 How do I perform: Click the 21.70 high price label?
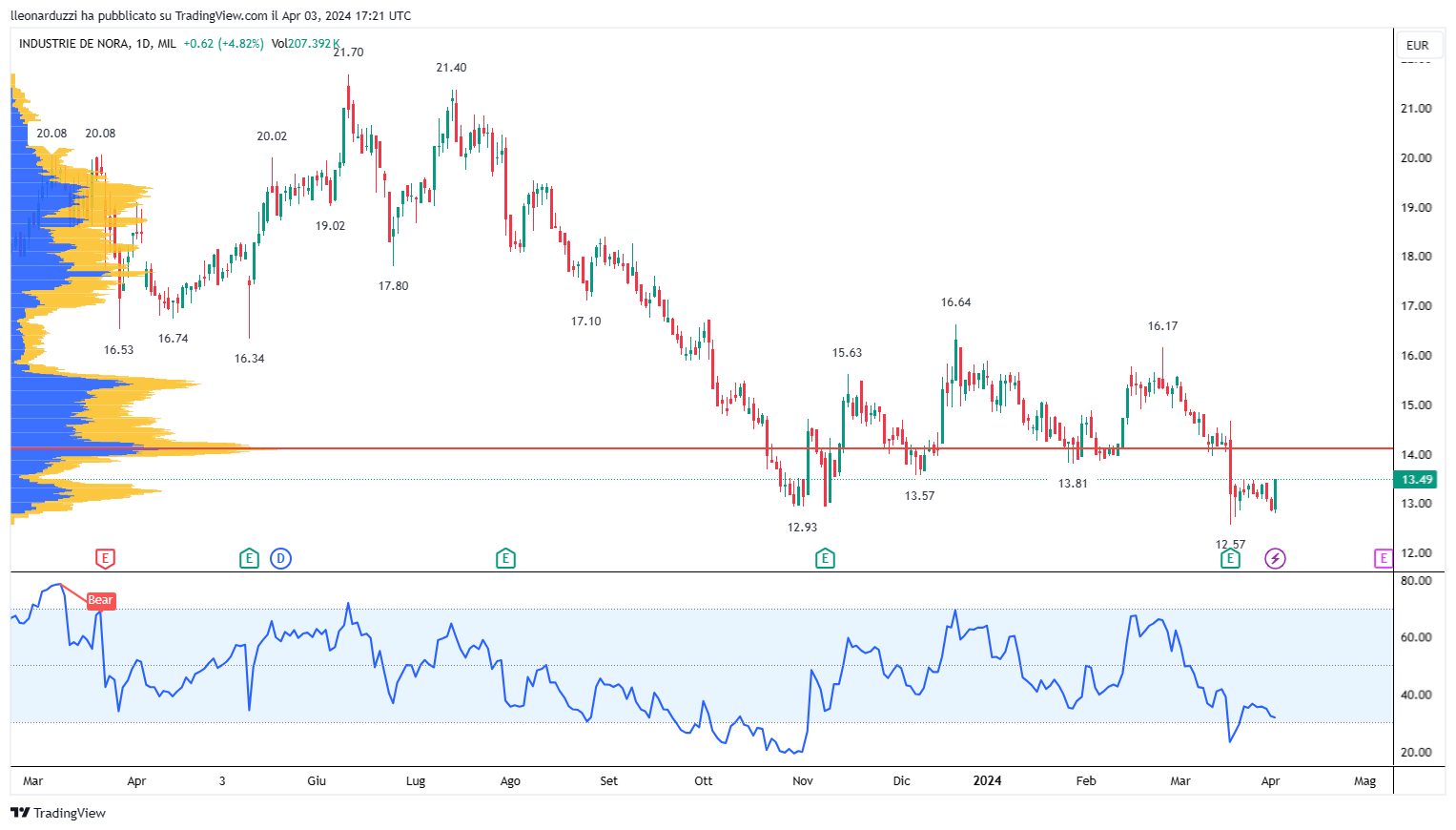point(348,52)
